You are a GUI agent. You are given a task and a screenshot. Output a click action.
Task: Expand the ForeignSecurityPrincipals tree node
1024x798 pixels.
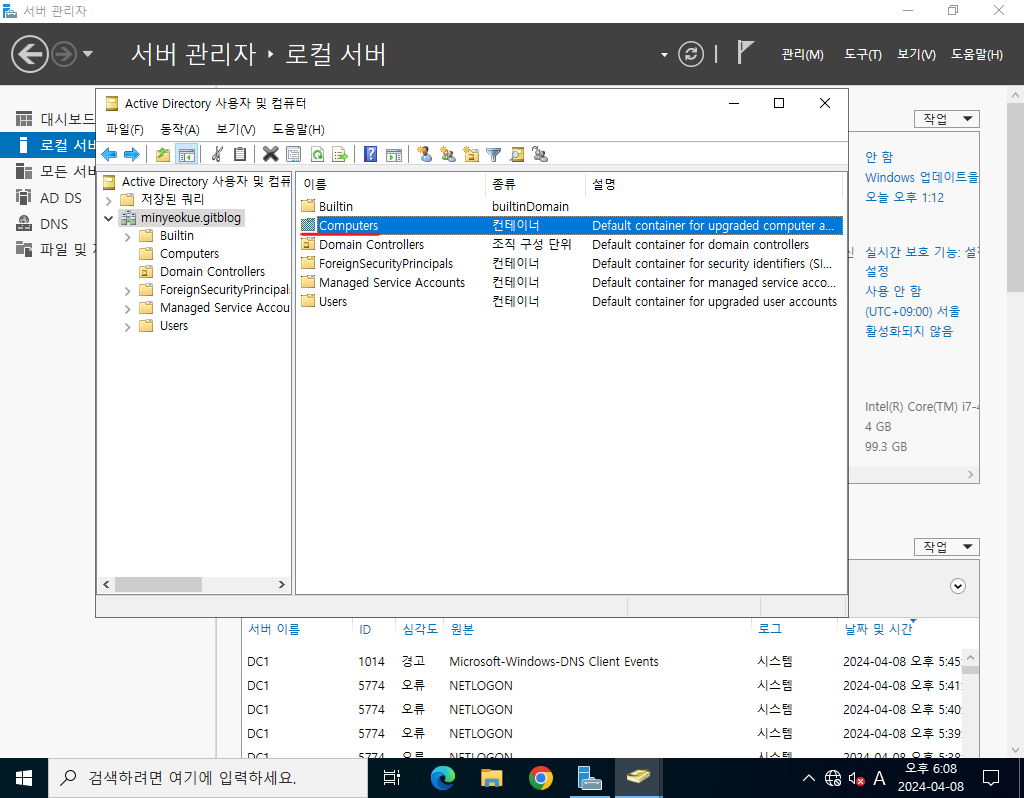click(127, 291)
